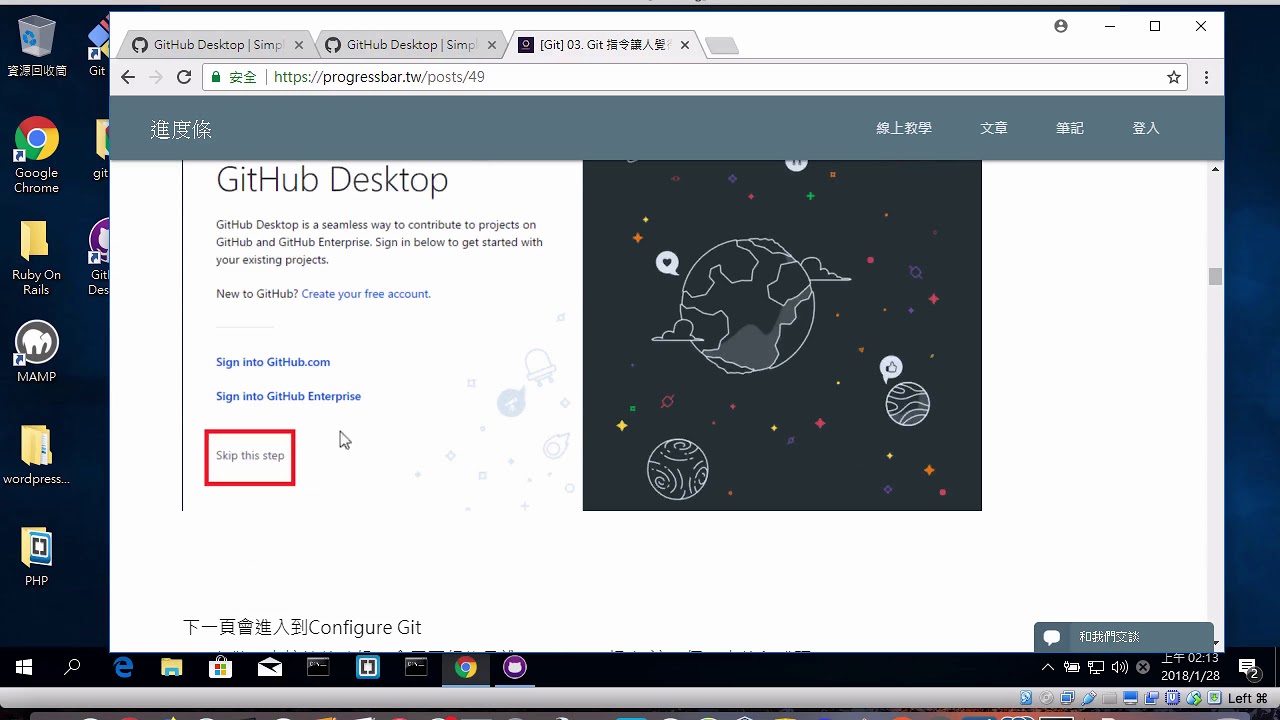Viewport: 1280px width, 720px height.
Task: Select the 資源回收筒 Recycle Bin desktop icon
Action: click(x=37, y=46)
